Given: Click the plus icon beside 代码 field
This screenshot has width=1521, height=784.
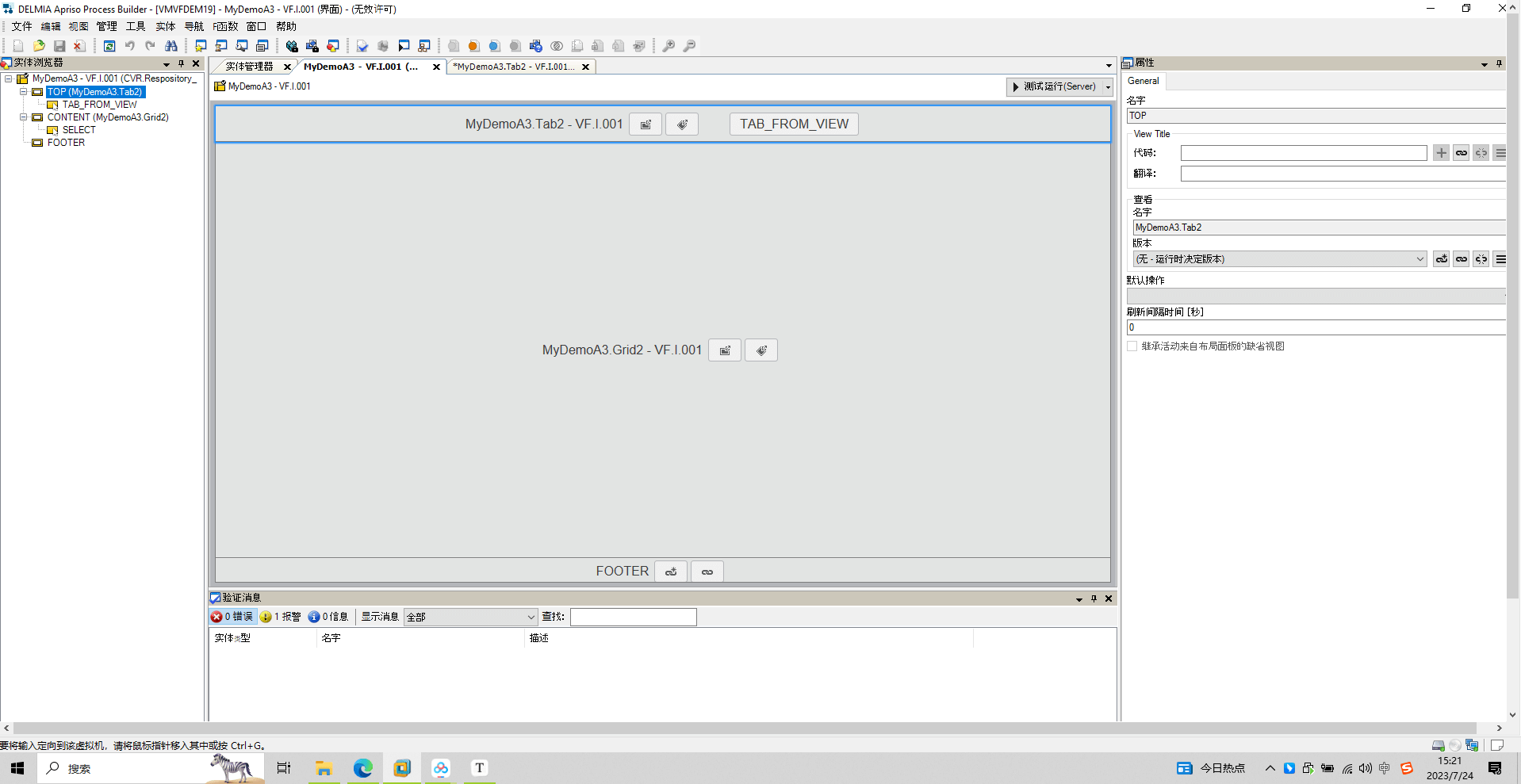Looking at the screenshot, I should 1442,153.
